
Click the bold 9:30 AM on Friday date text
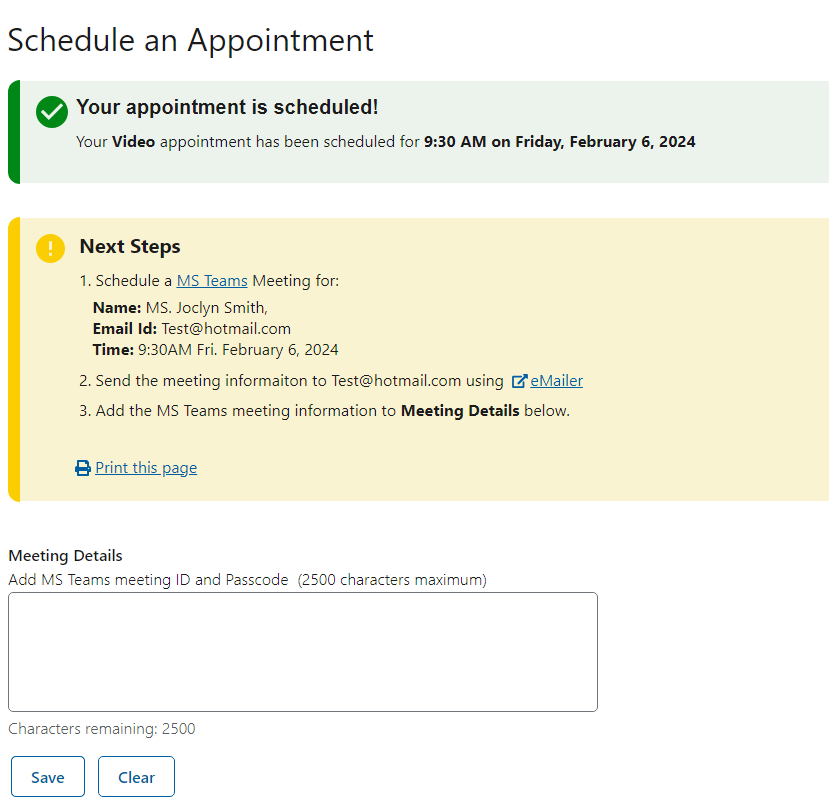[x=559, y=142]
